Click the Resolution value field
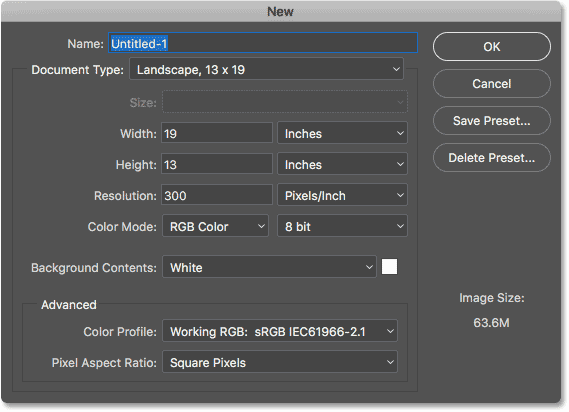Image resolution: width=569 pixels, height=412 pixels. 217,195
